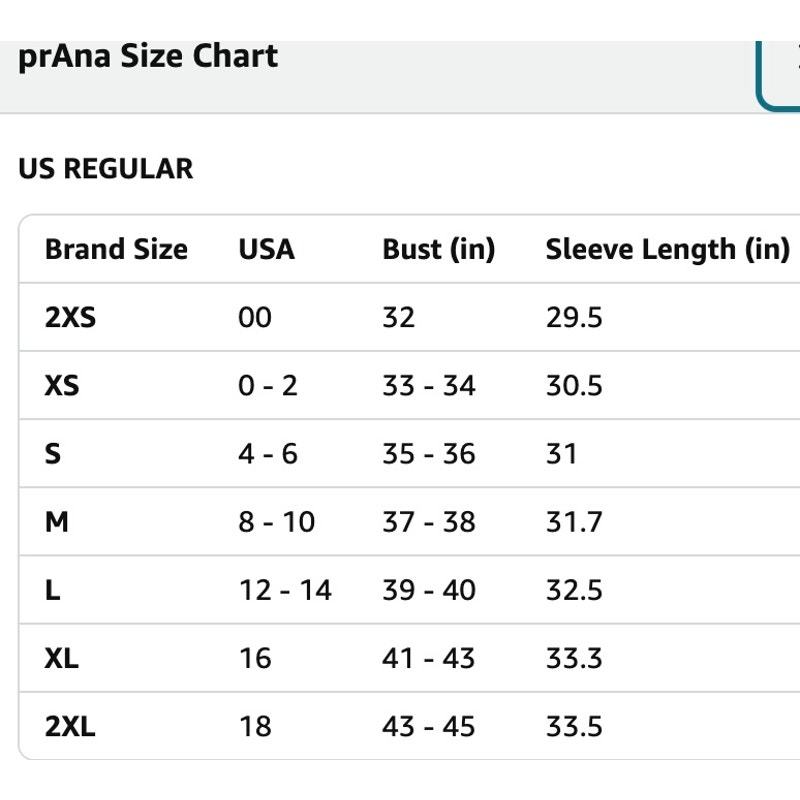Select the XL size row label
Screen dimensions: 800x800
click(x=62, y=658)
